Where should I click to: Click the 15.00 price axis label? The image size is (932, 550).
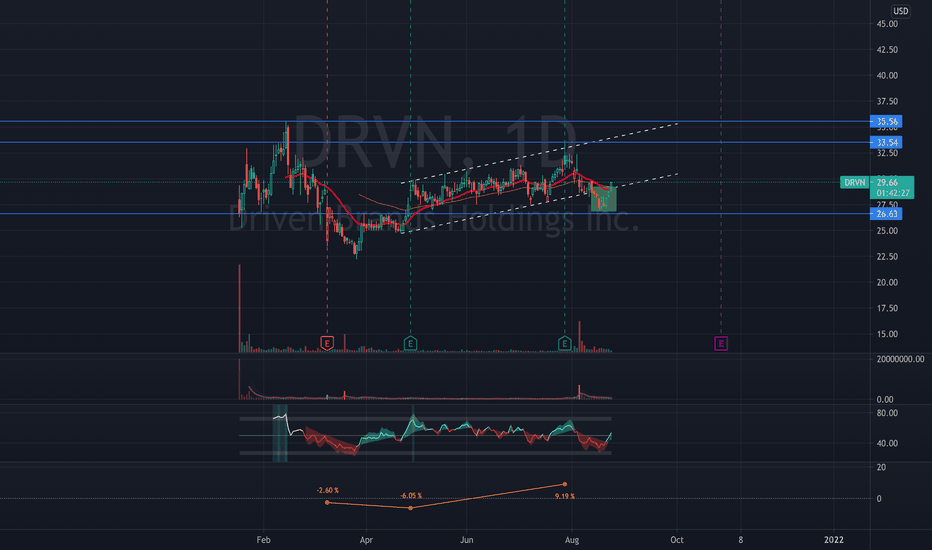point(887,334)
